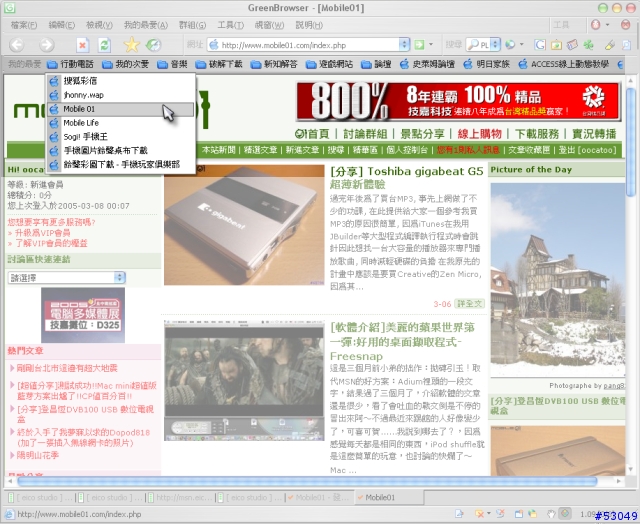Image resolution: width=640 pixels, height=524 pixels.
Task: Refresh the page with the green arrows icon
Action: click(x=104, y=45)
